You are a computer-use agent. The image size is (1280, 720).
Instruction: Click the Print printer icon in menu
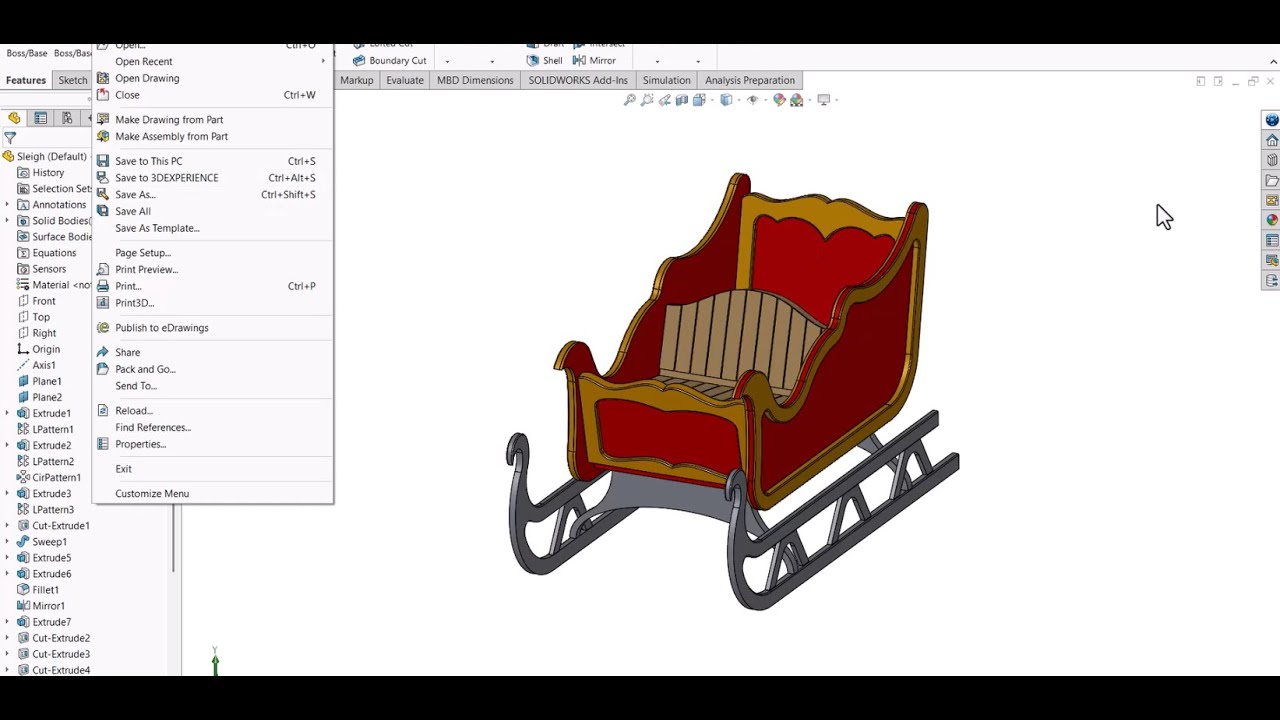(x=103, y=286)
